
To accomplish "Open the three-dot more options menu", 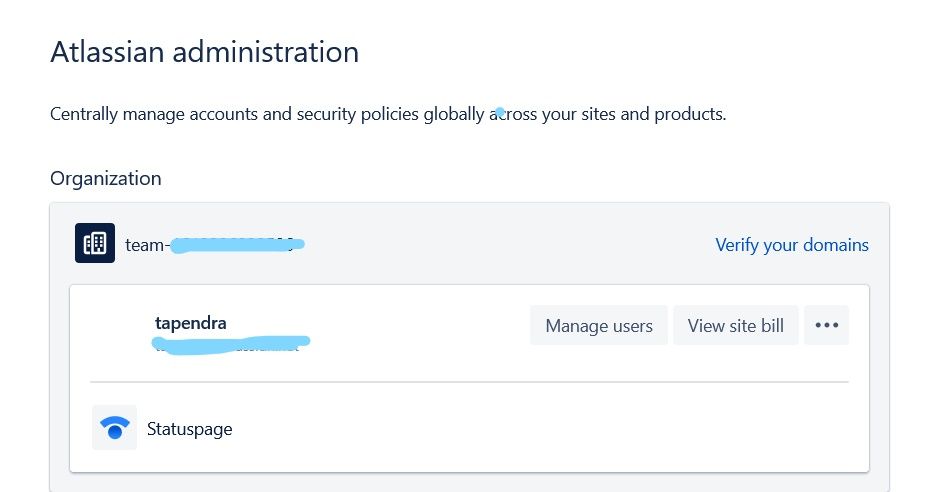I will click(826, 325).
